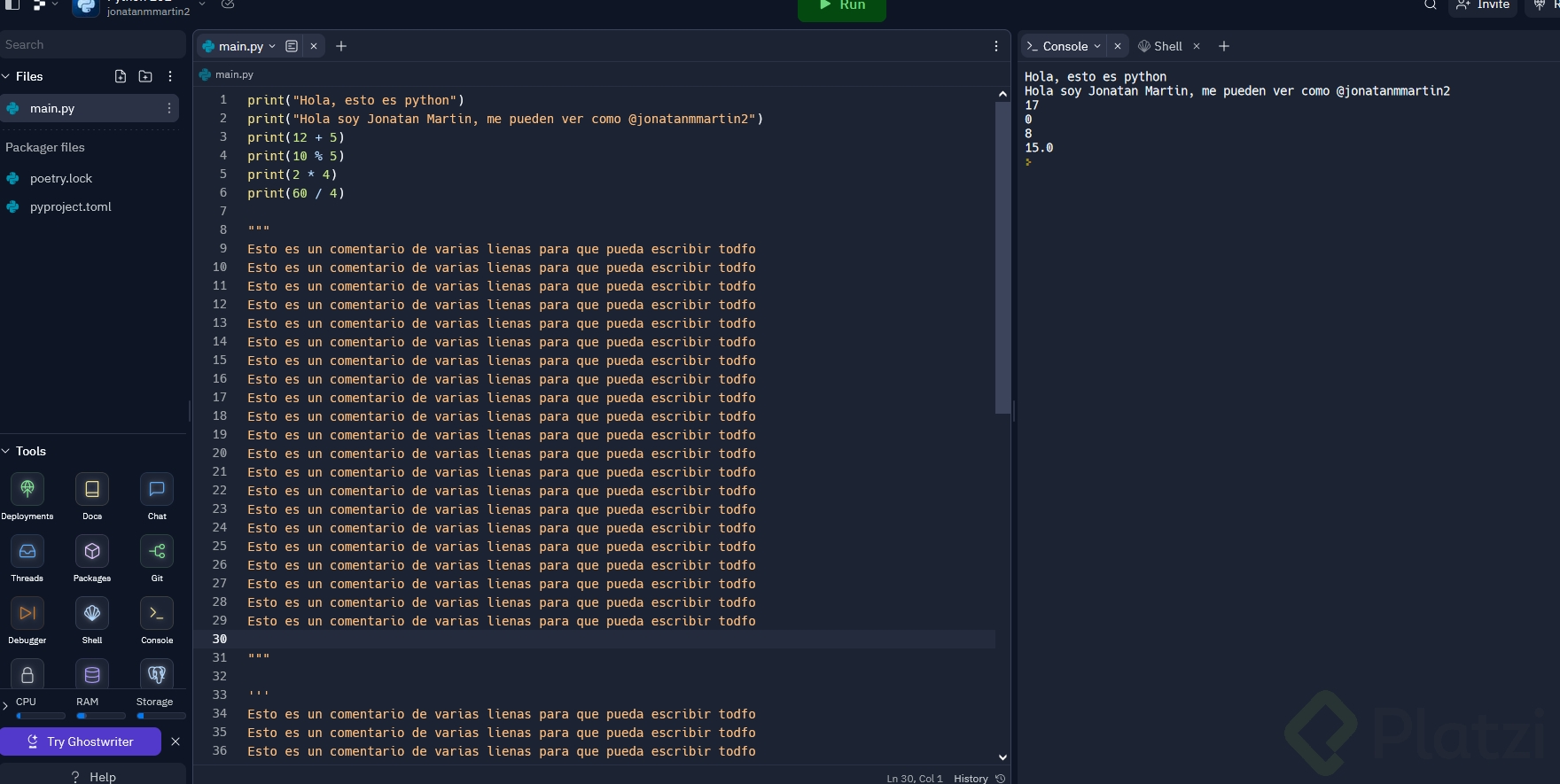Collapse the Tools section

6,451
